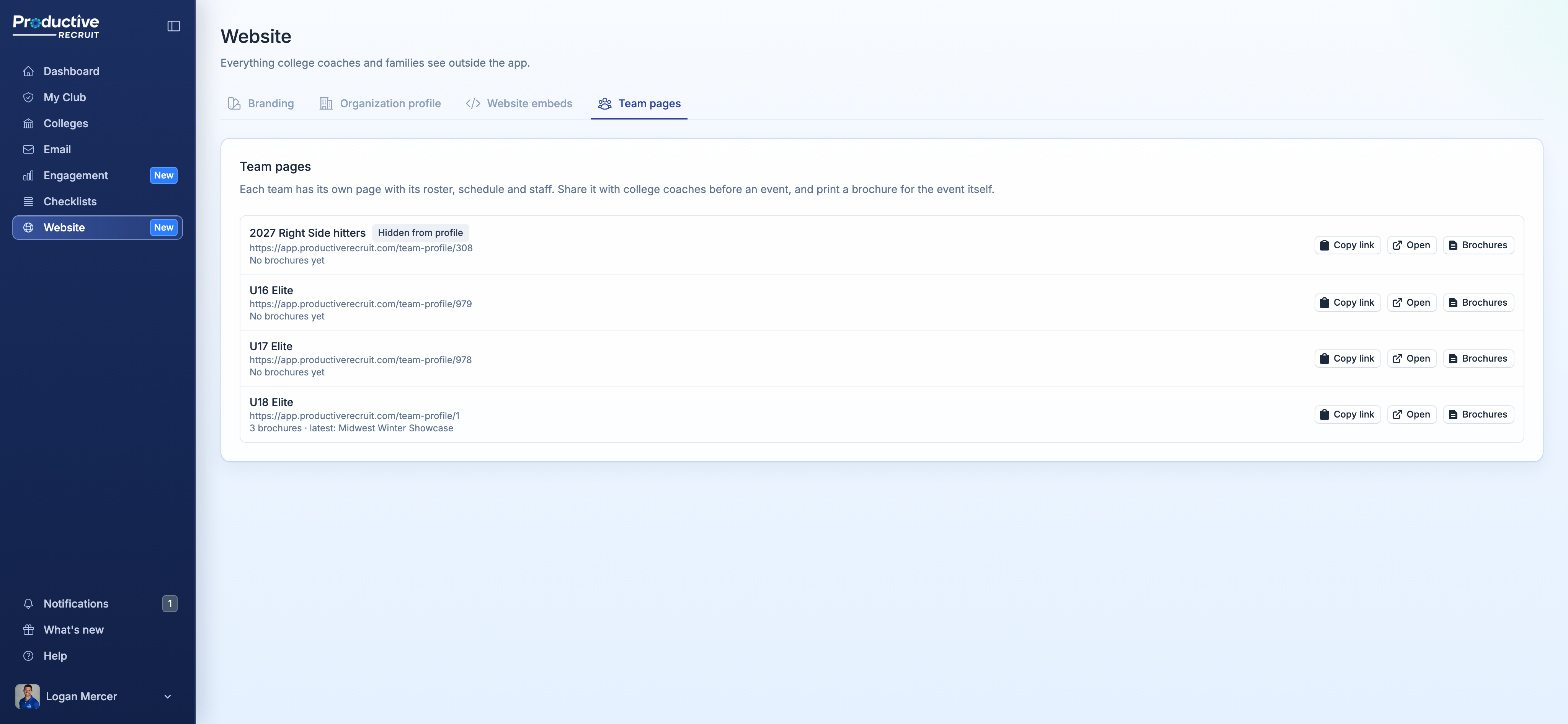Click the New badge next to Engagement
The height and width of the screenshot is (724, 1568).
click(x=164, y=175)
